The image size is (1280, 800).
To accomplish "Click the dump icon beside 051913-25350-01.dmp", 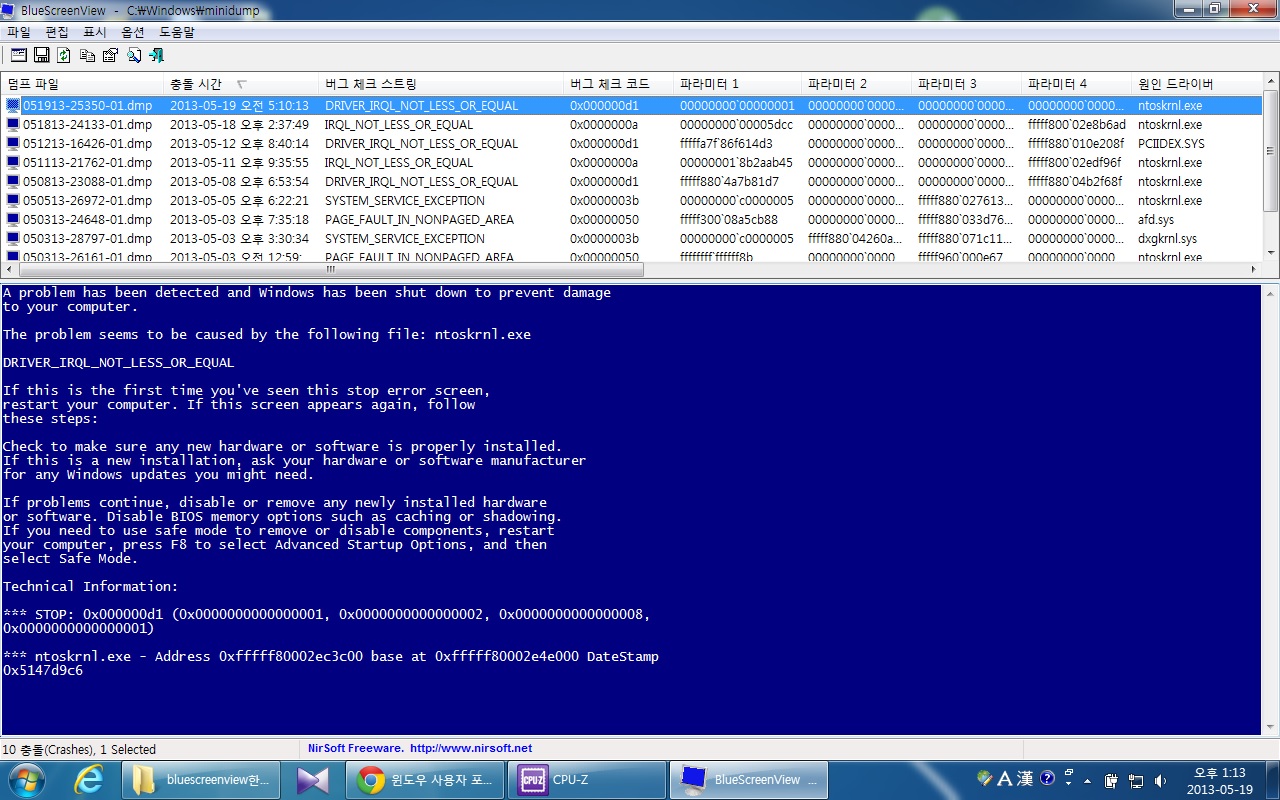I will [13, 105].
